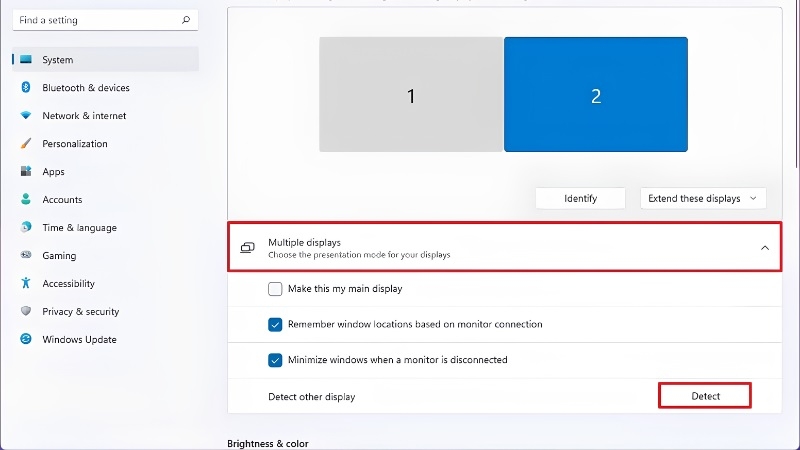Click the vertical scrollbar thumb

tap(797, 83)
